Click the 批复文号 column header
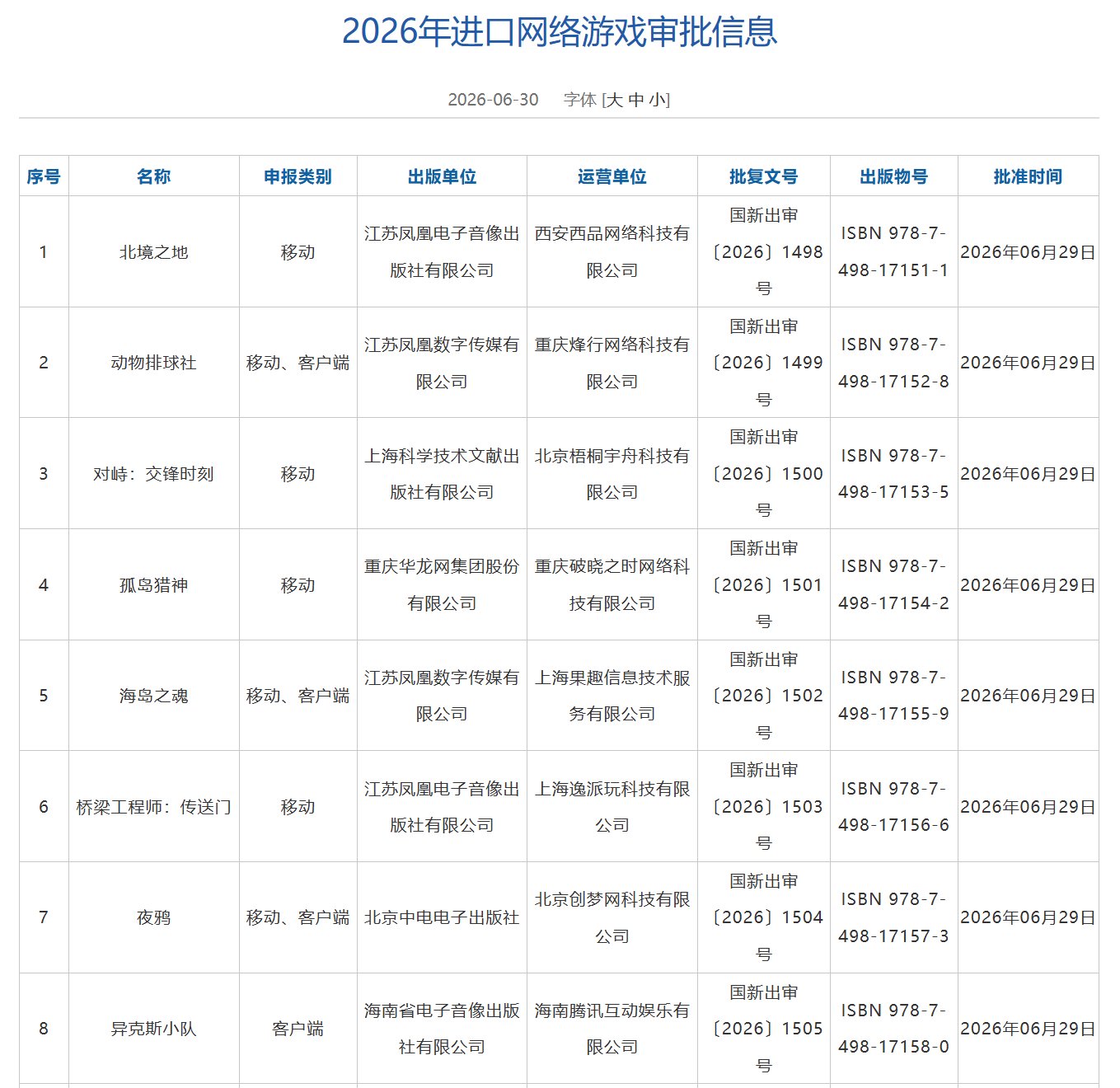Viewport: 1120px width, 1088px height. coord(764,176)
